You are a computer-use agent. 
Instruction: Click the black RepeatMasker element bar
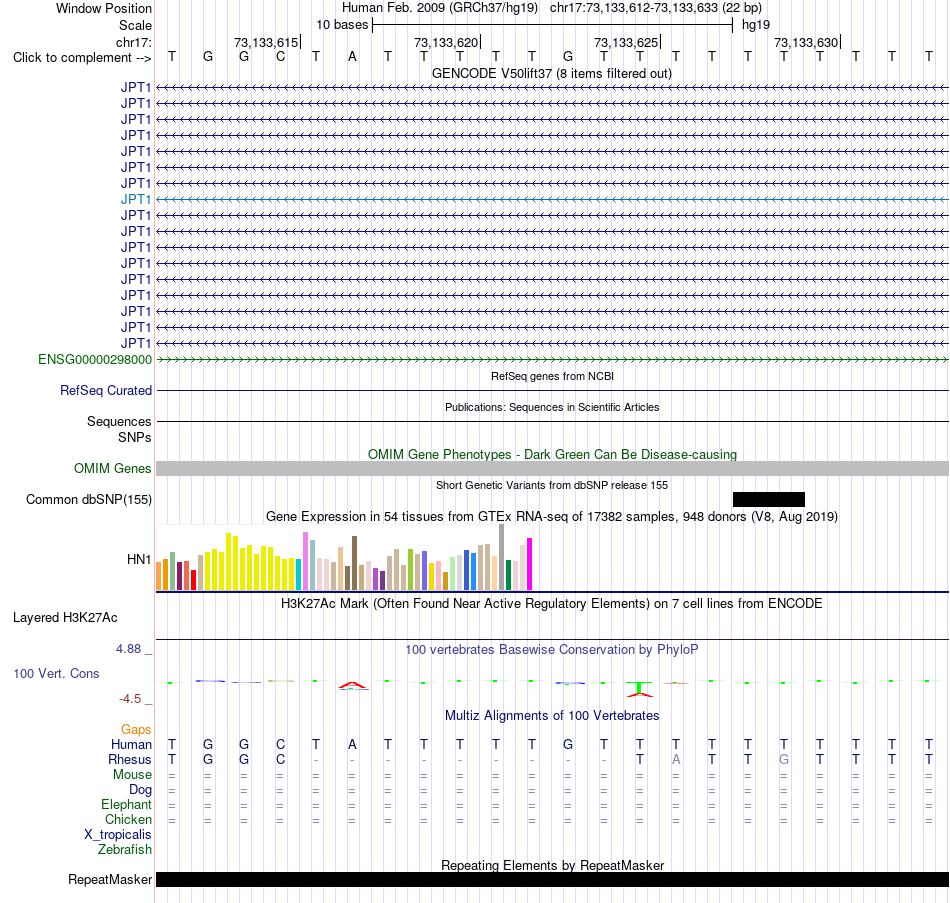coord(552,879)
